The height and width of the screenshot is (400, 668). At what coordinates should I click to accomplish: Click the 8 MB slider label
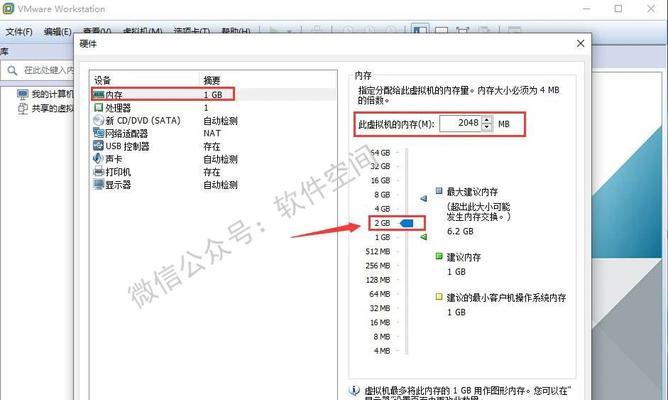click(382, 337)
